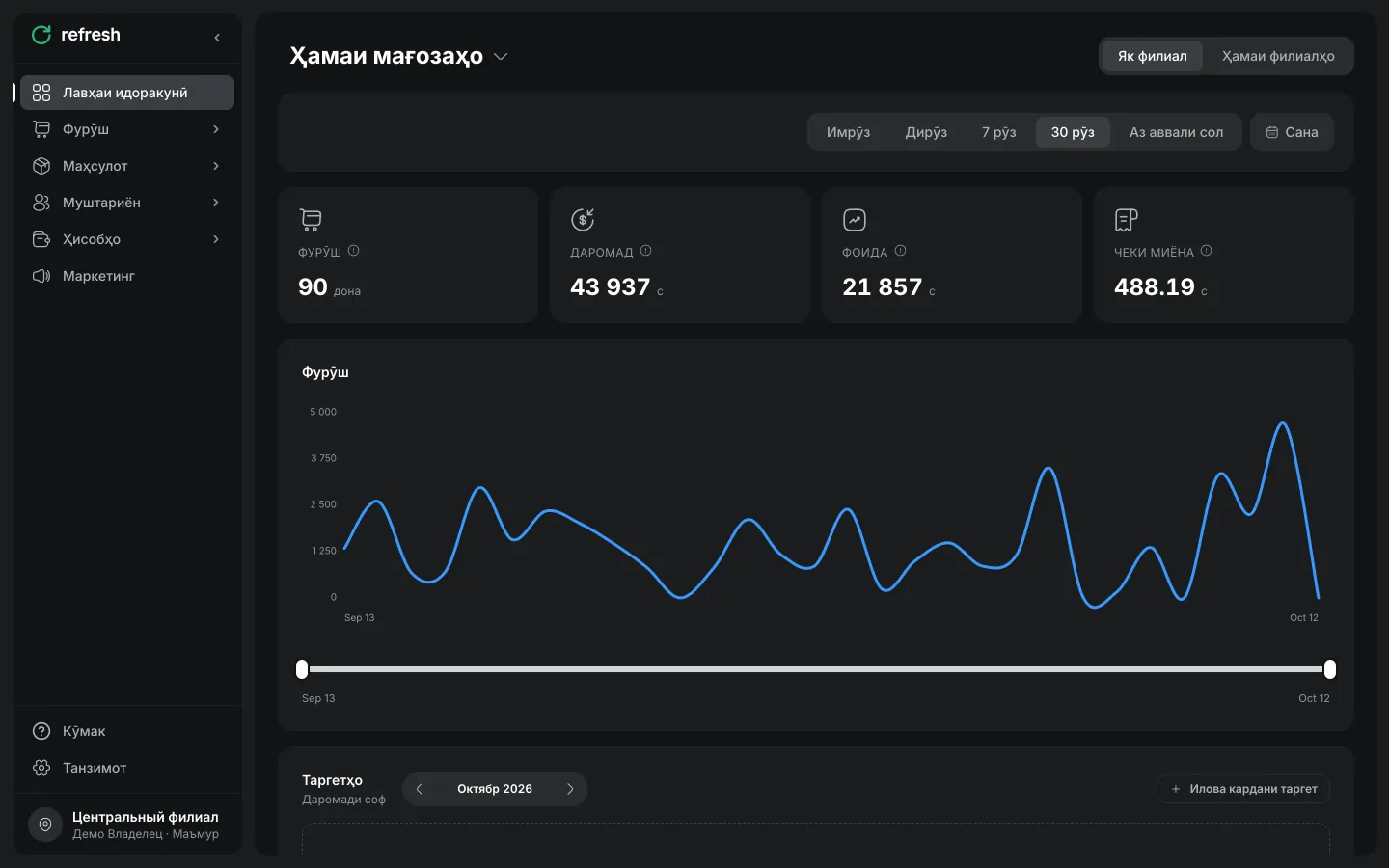1389x868 pixels.
Task: Open Лавҳаи идоракунӣ dashboard item
Action: click(x=127, y=93)
